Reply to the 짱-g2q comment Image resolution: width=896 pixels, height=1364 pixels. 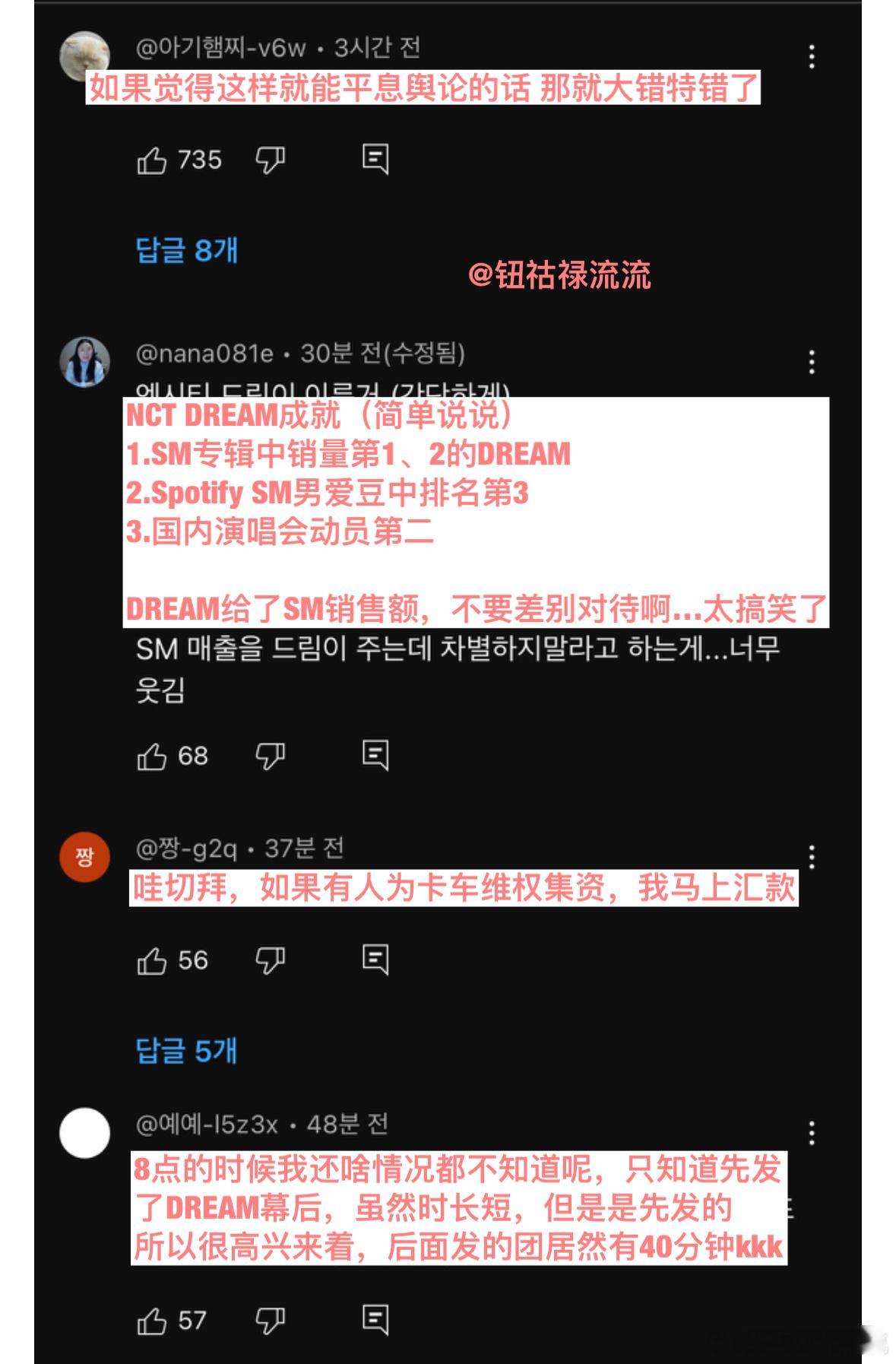(x=375, y=960)
